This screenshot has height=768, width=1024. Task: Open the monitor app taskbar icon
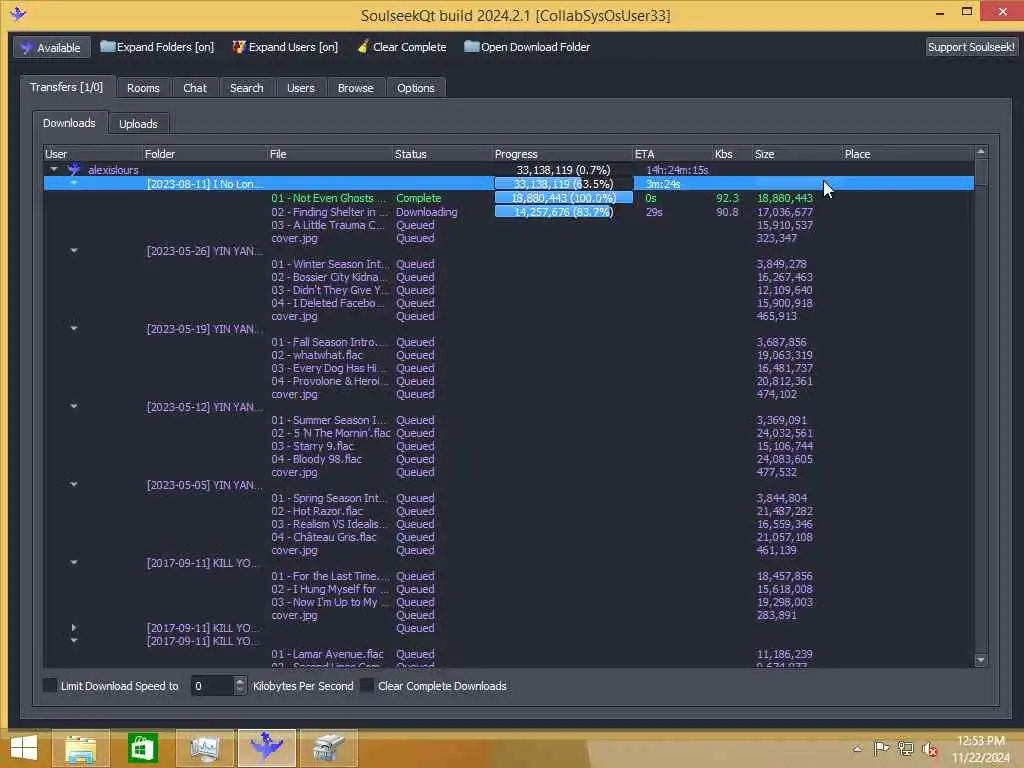tap(204, 748)
